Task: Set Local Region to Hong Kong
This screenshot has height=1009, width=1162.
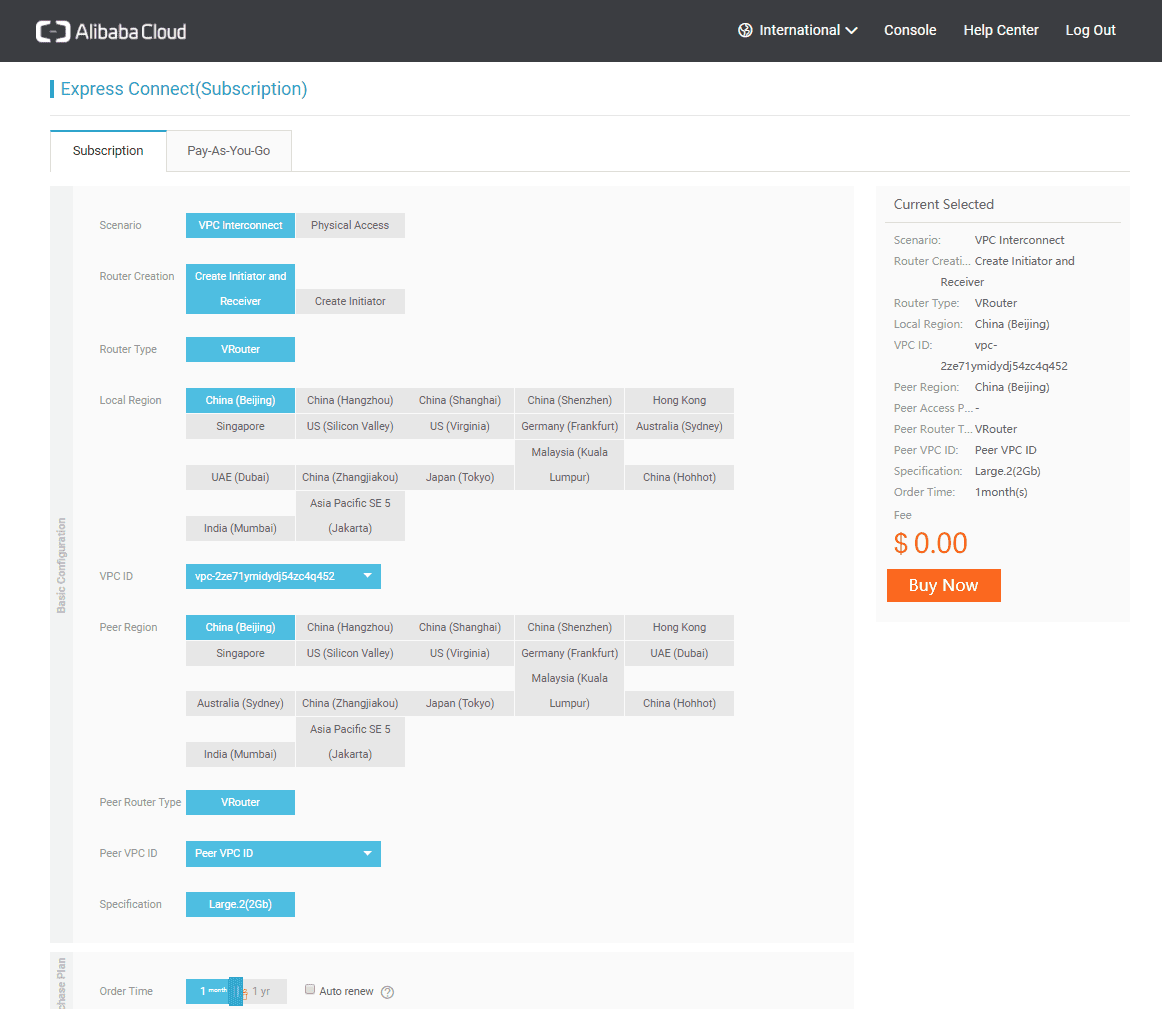Action: point(679,401)
